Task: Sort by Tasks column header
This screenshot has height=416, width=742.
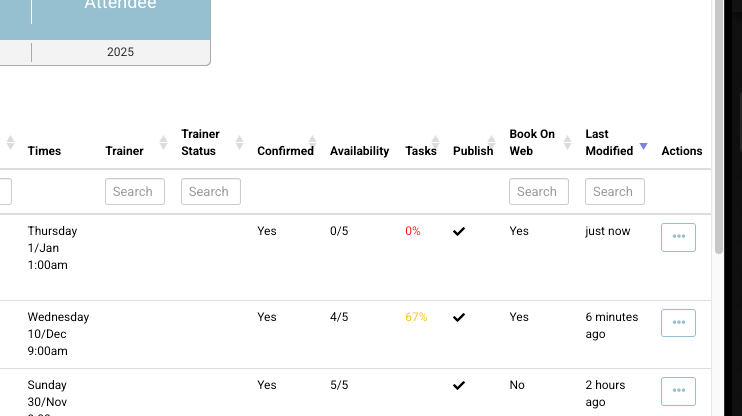Action: [421, 151]
